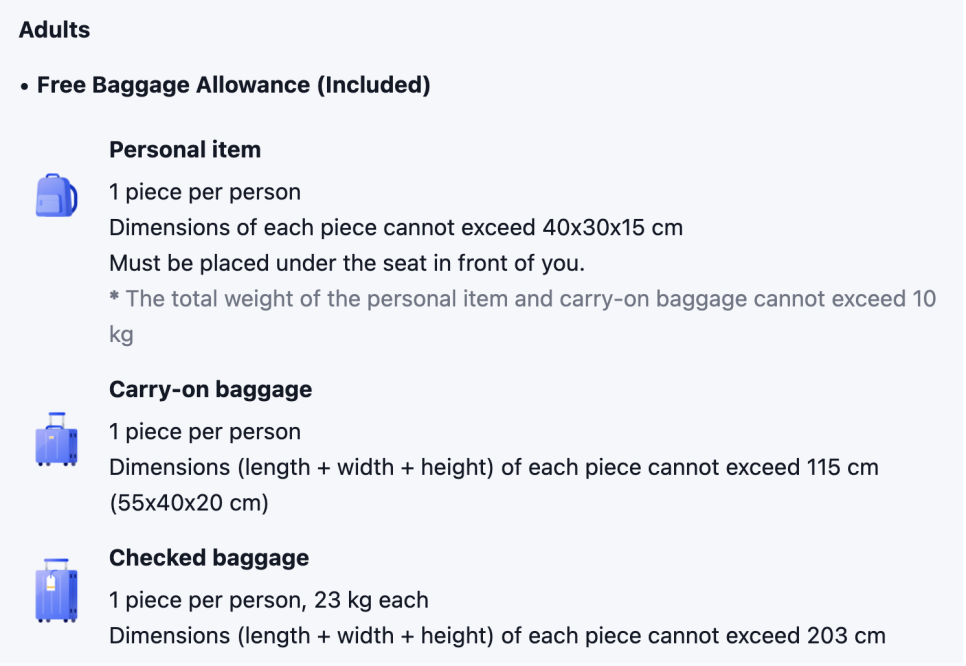Click the asterisk before the weight note
This screenshot has height=666, width=966.
click(x=114, y=296)
